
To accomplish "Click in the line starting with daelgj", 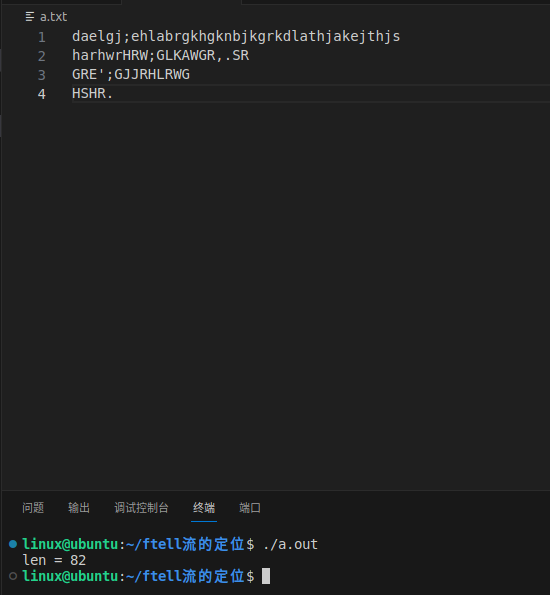I will (x=236, y=36).
